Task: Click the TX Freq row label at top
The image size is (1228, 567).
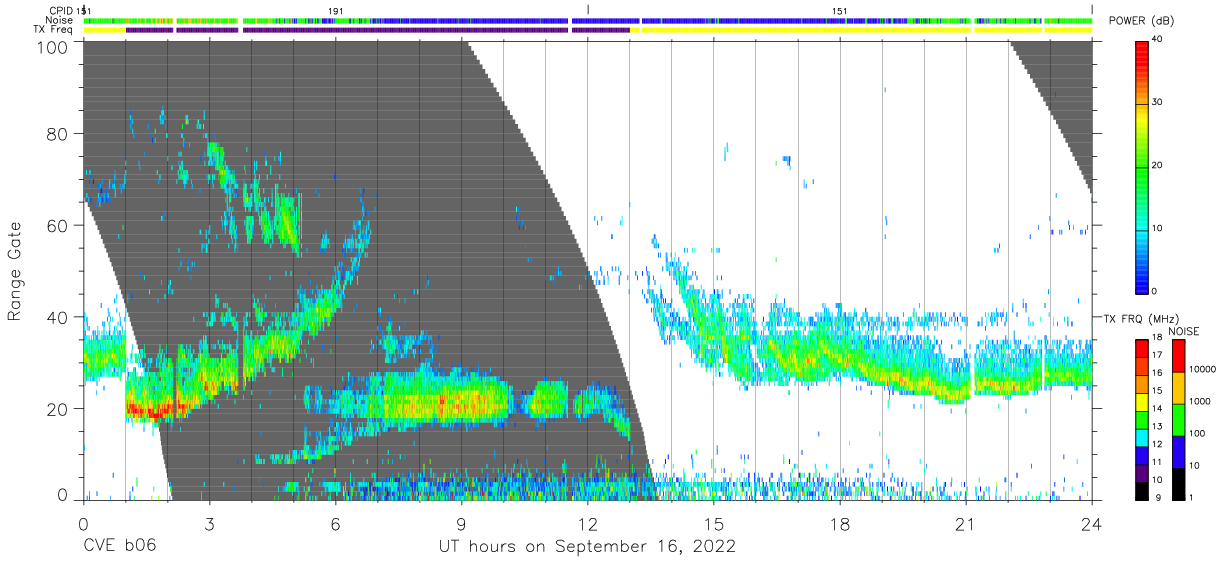Action: (x=53, y=30)
